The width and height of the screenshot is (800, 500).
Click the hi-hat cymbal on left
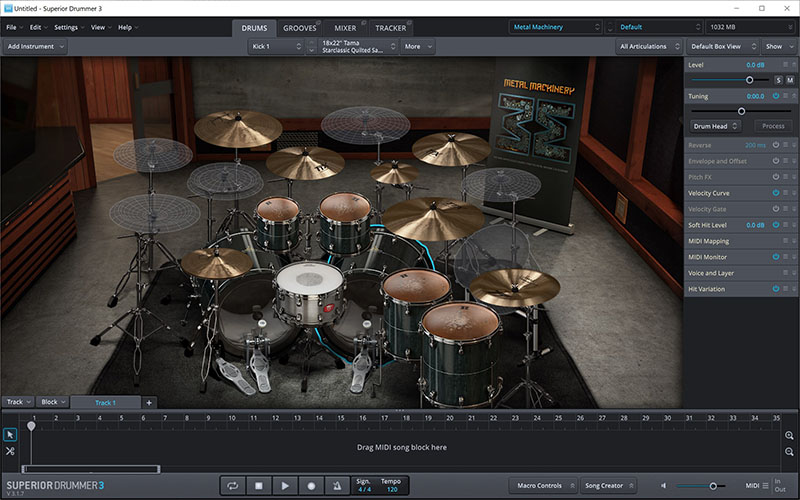click(x=217, y=263)
